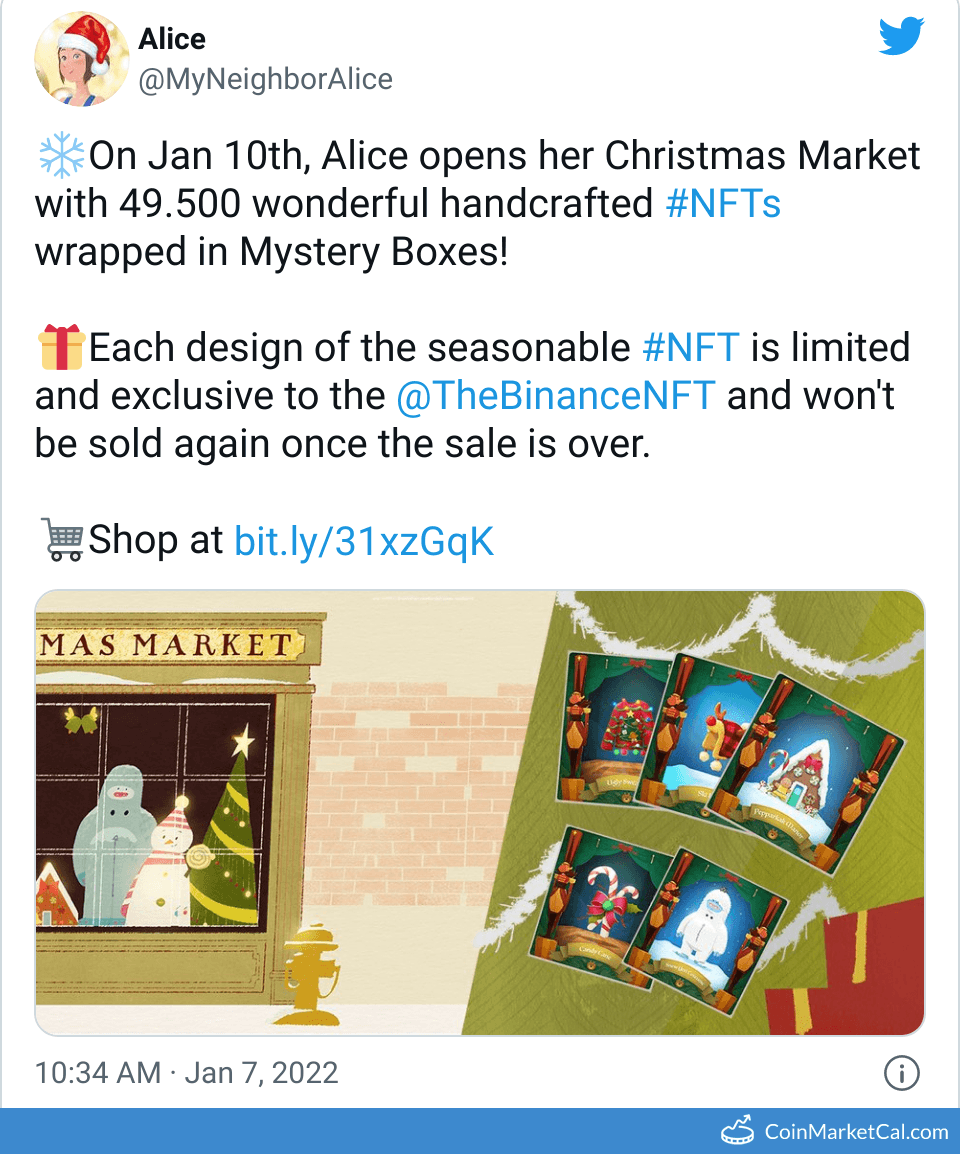Click the MAS MARKET shop sign
This screenshot has width=960, height=1154.
click(171, 645)
